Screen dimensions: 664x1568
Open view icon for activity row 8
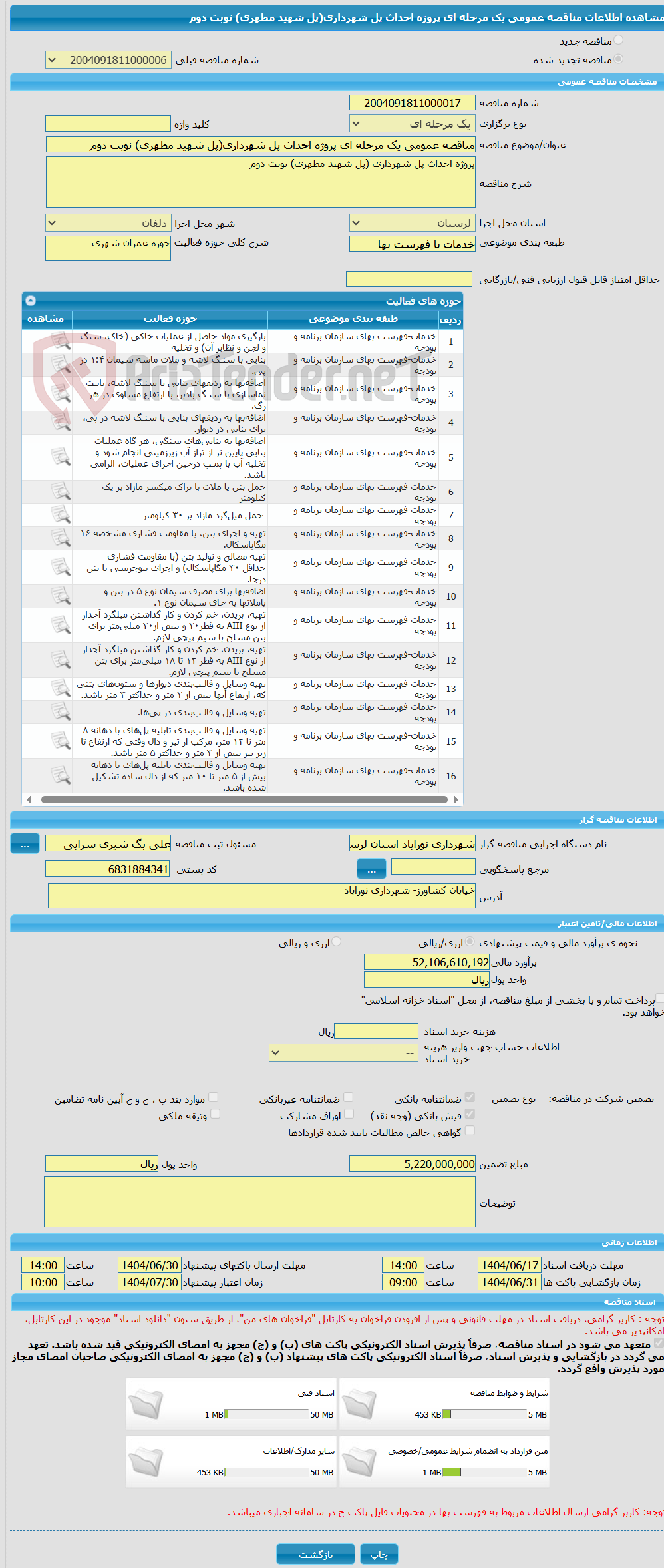click(x=61, y=538)
